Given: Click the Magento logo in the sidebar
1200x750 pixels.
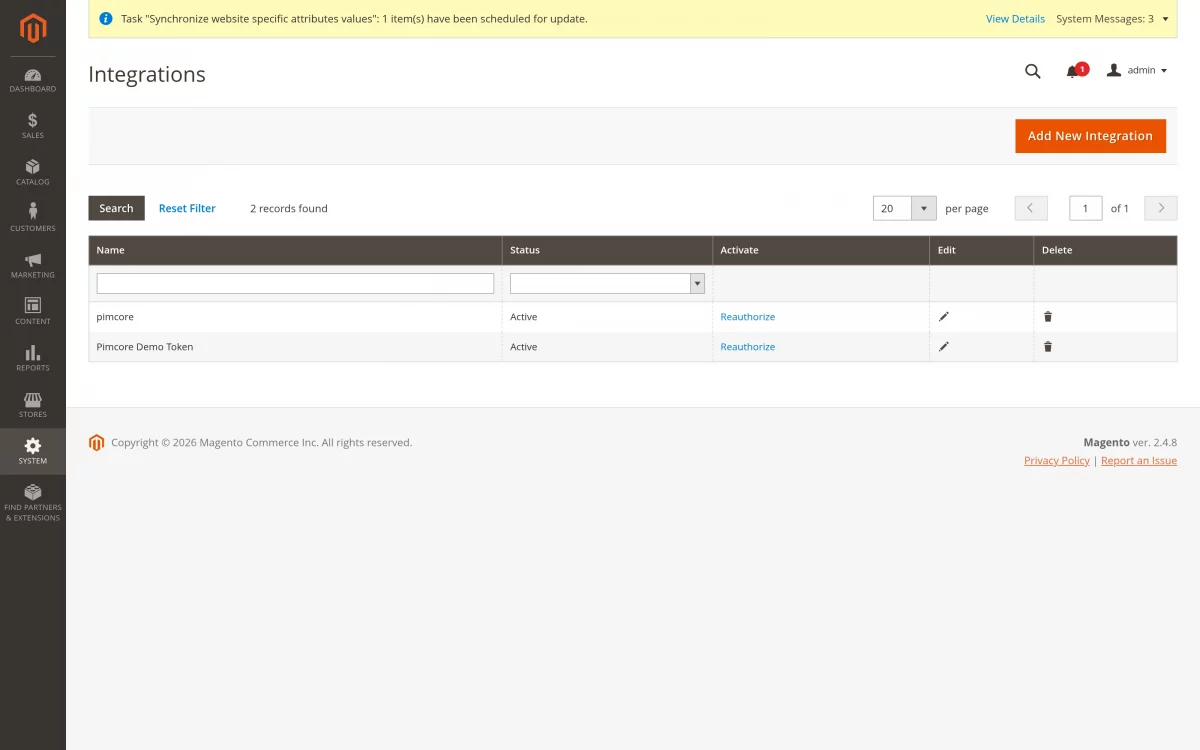Looking at the screenshot, I should [33, 29].
